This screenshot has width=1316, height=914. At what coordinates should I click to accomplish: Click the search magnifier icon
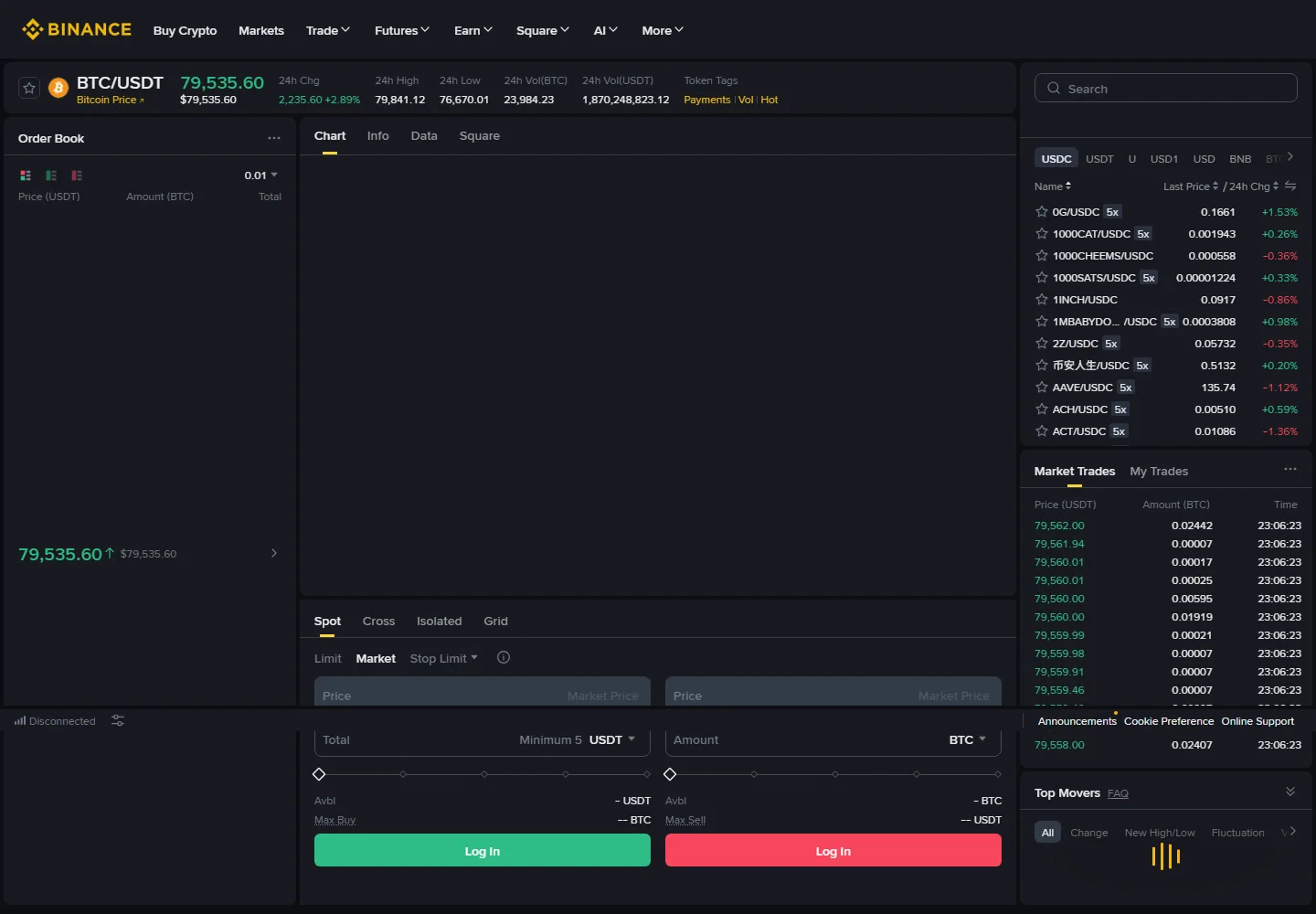[1054, 88]
